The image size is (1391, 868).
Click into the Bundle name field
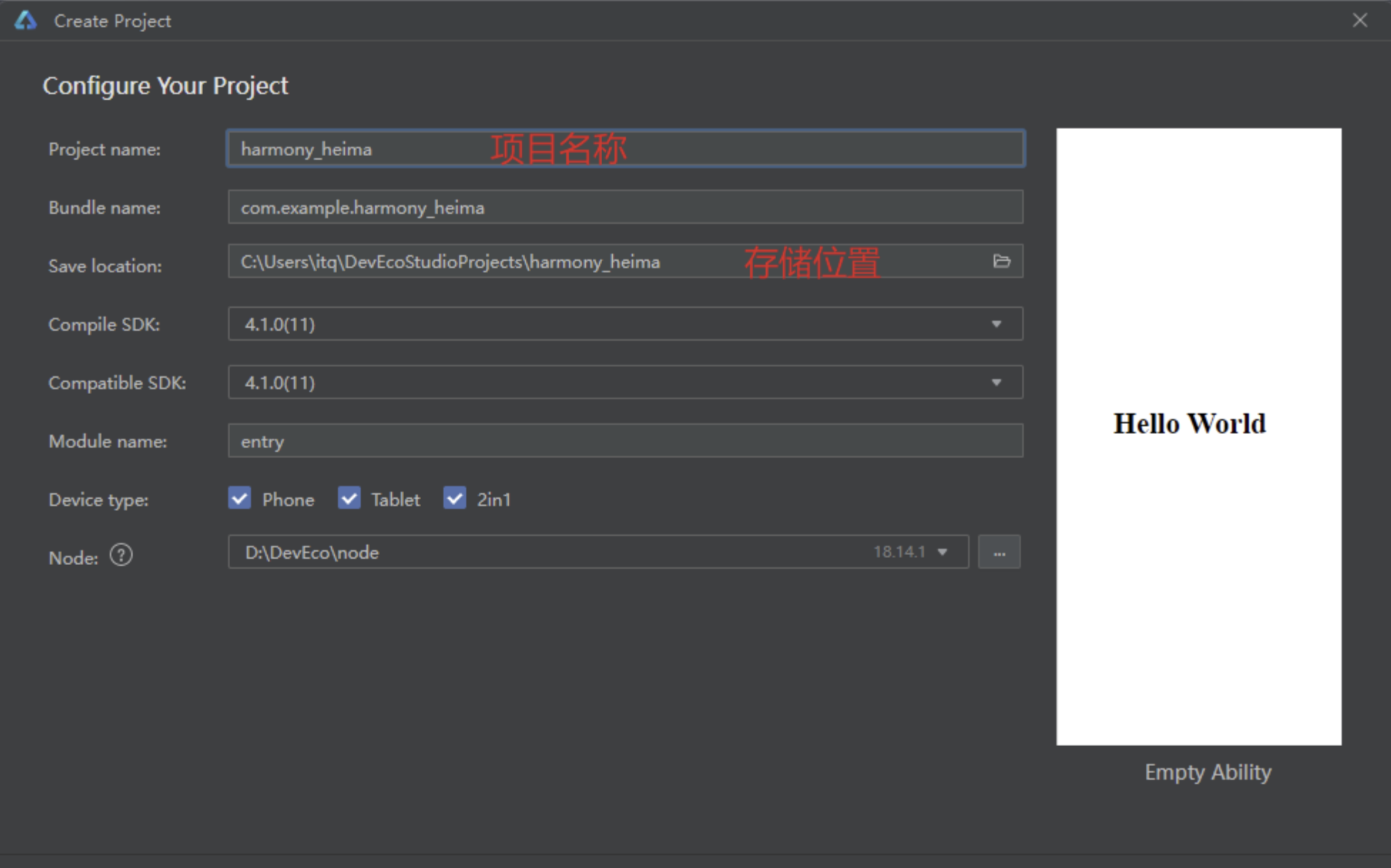626,207
